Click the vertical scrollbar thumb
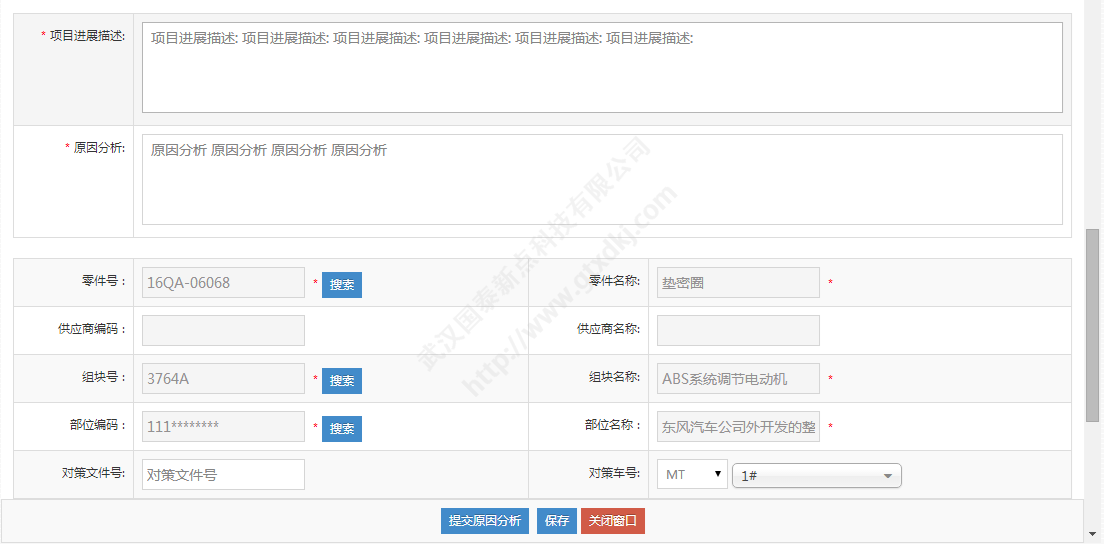 (1092, 325)
